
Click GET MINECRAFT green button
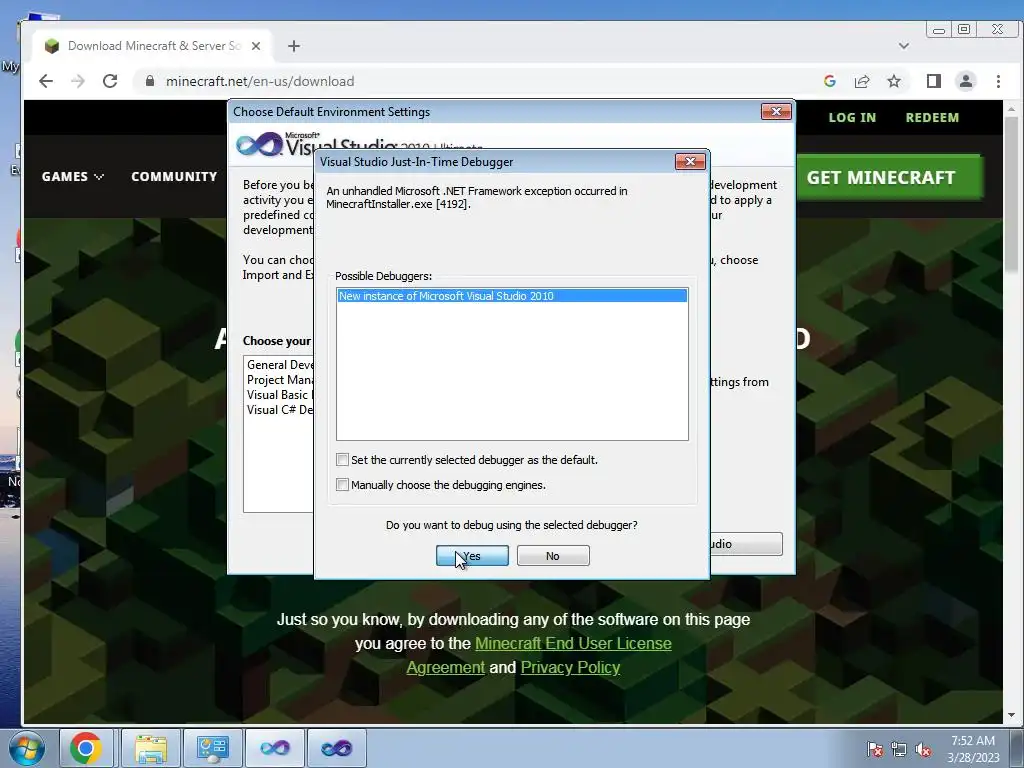pos(888,177)
